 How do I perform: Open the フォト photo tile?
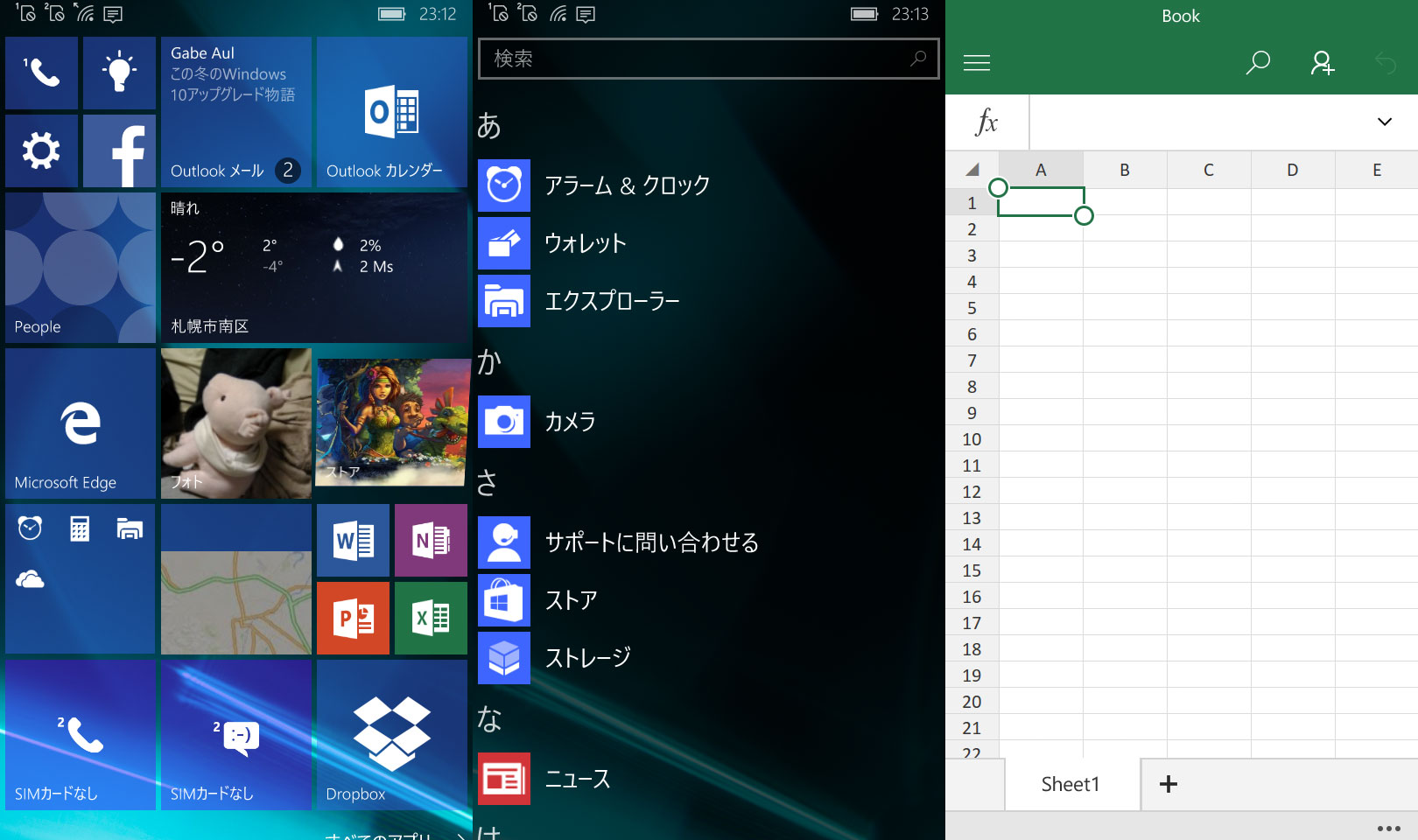pos(235,423)
